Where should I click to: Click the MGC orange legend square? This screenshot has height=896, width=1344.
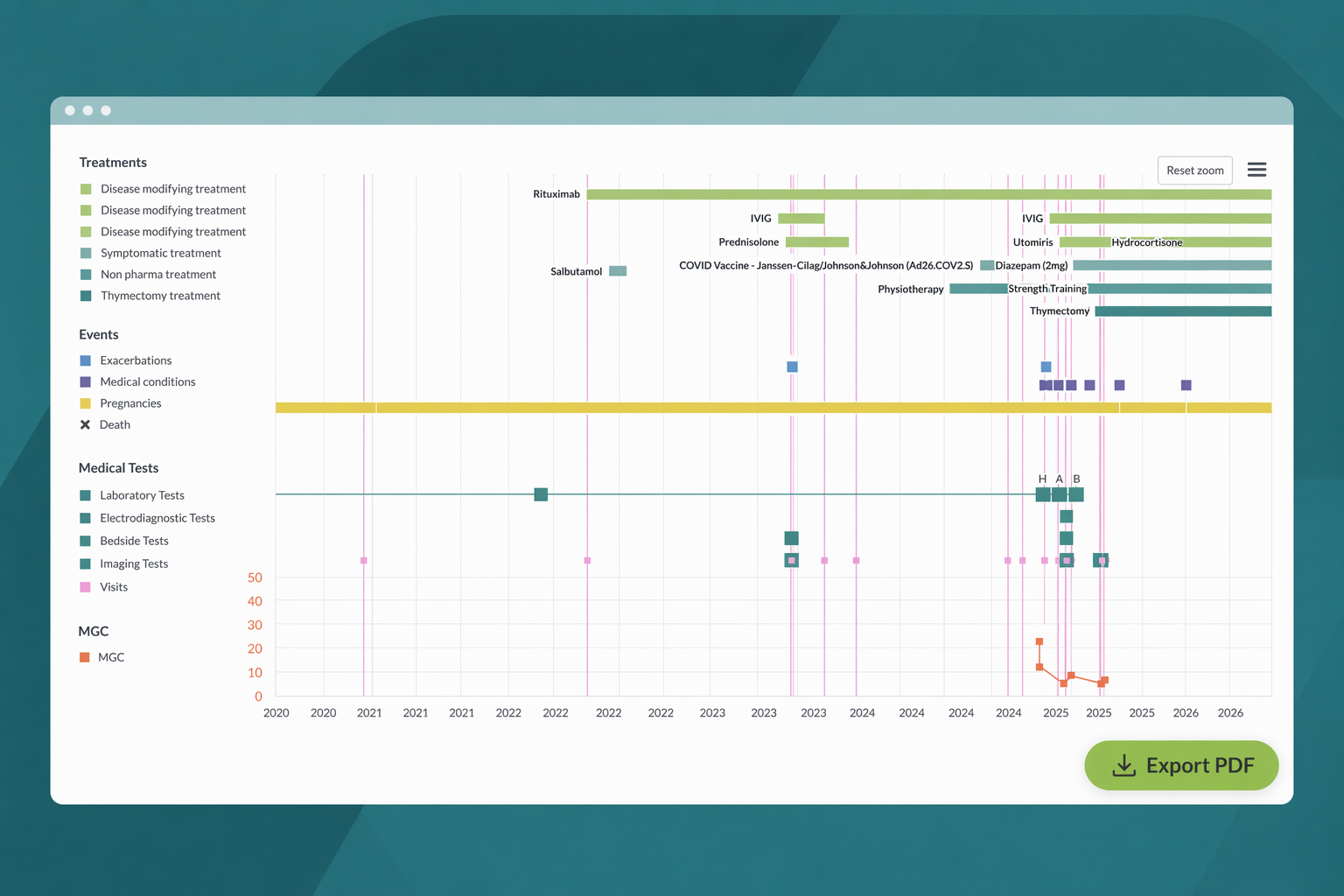click(85, 657)
